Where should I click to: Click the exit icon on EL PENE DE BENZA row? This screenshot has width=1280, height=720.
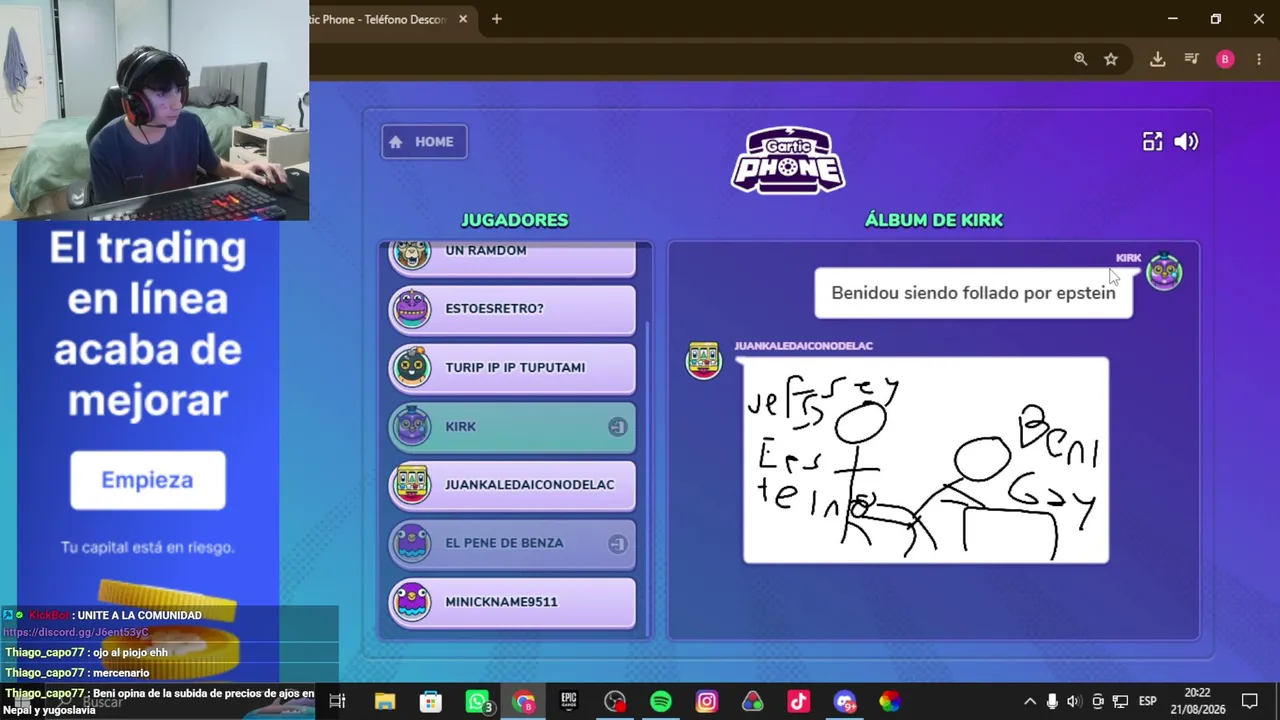617,543
